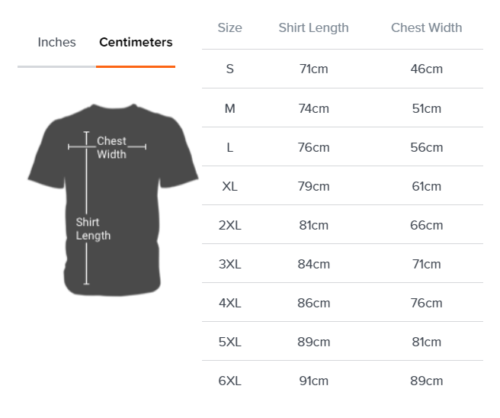Click the 89cm chest width for 6XL

click(426, 381)
